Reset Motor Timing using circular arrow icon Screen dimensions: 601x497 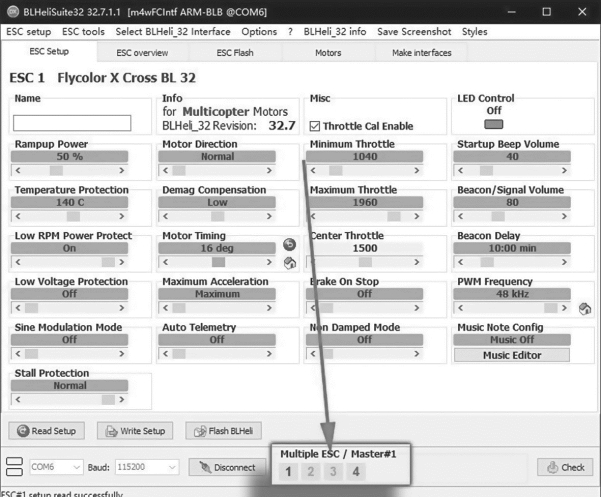coord(289,244)
